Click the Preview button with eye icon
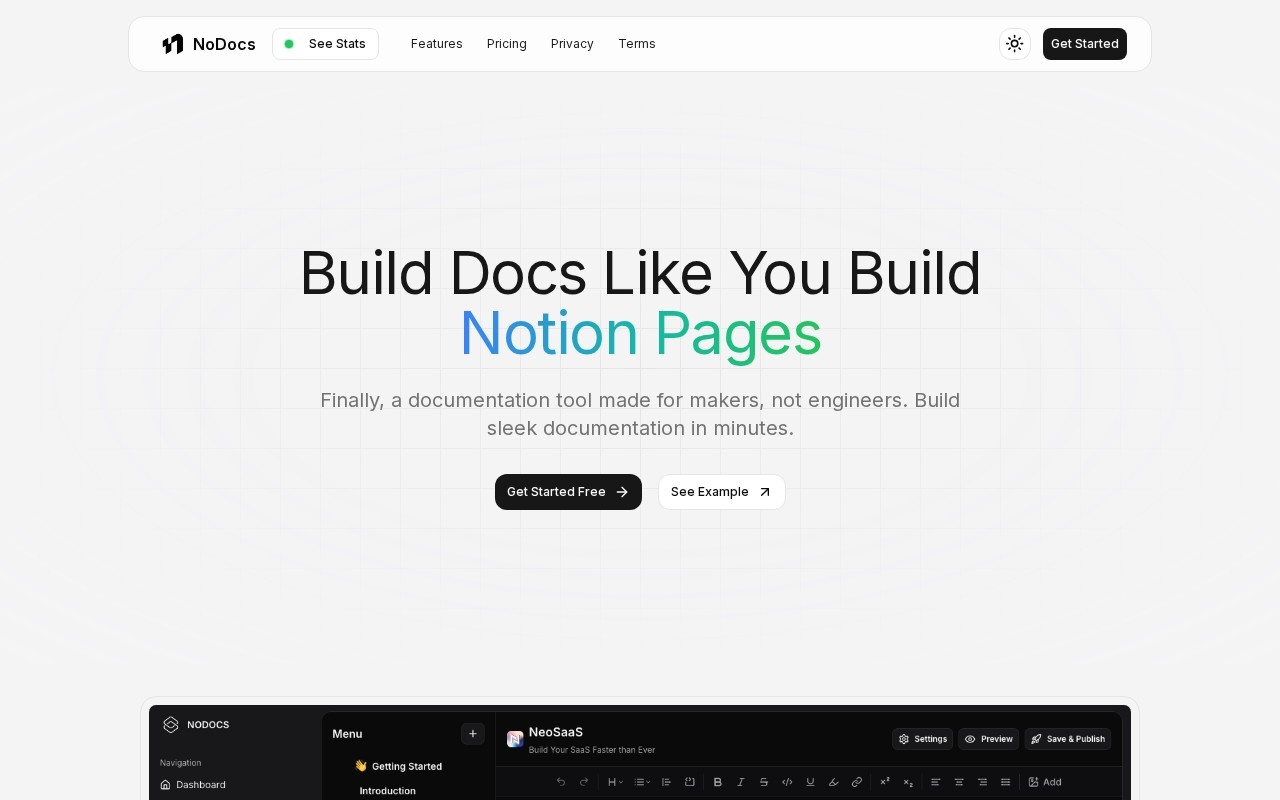 coord(989,739)
